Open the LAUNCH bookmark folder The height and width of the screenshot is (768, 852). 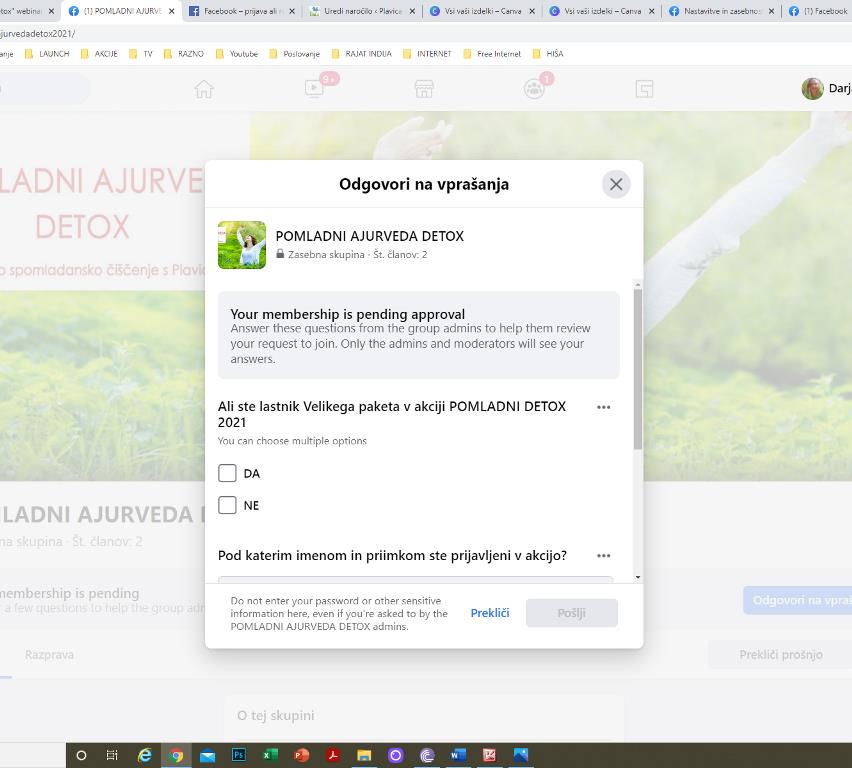[47, 54]
